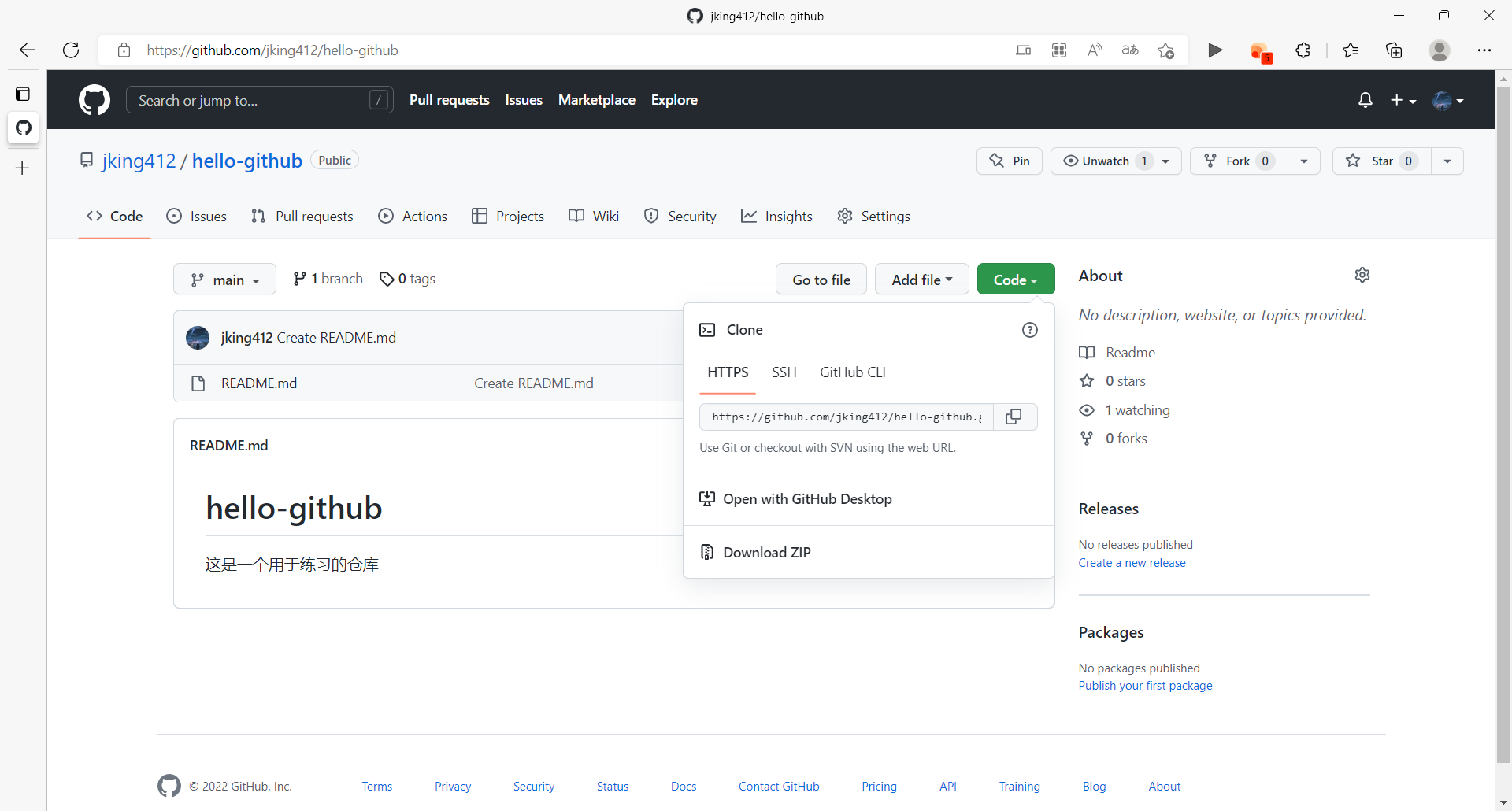Expand the Fork dropdown arrow
Screen dimensions: 1512x811
(1304, 161)
